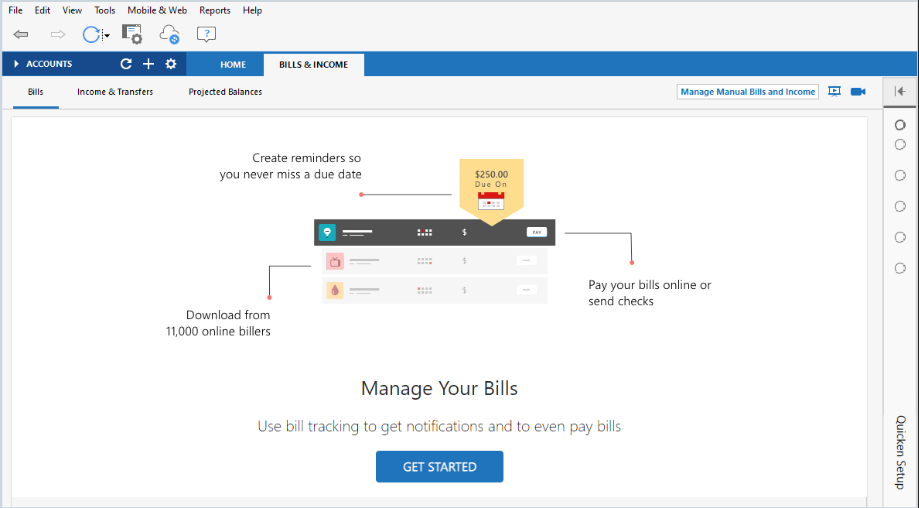Open the Reports menu
The width and height of the screenshot is (919, 508).
point(215,11)
